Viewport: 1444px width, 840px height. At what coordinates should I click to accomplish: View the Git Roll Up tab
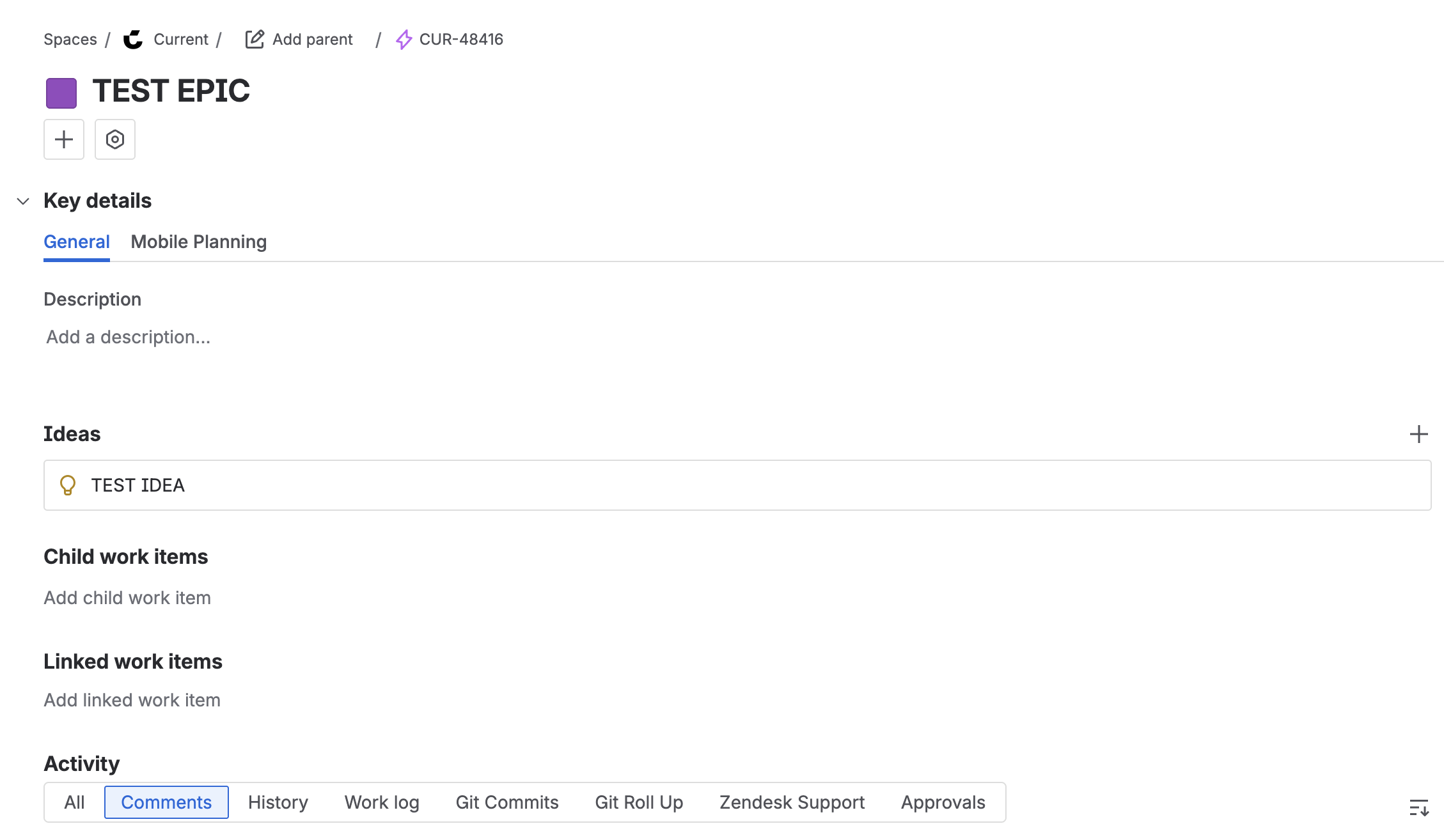point(639,802)
